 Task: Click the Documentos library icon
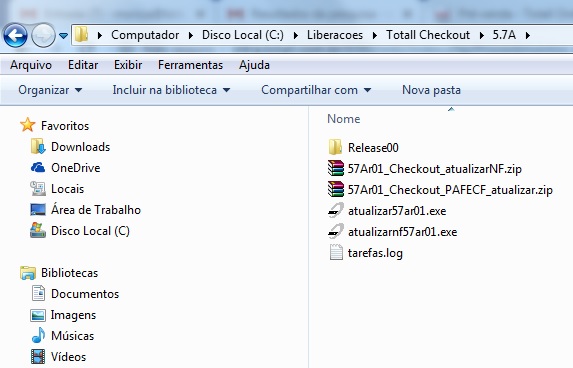point(38,293)
